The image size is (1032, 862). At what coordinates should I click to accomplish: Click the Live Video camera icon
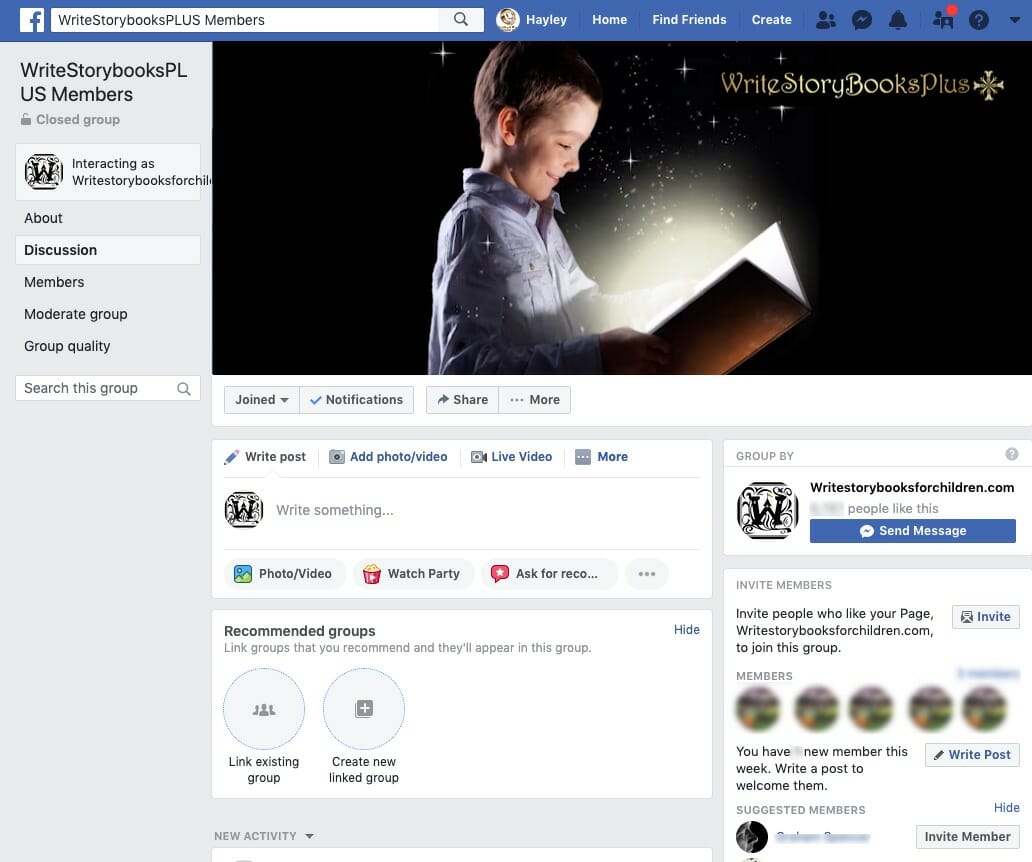pos(478,457)
